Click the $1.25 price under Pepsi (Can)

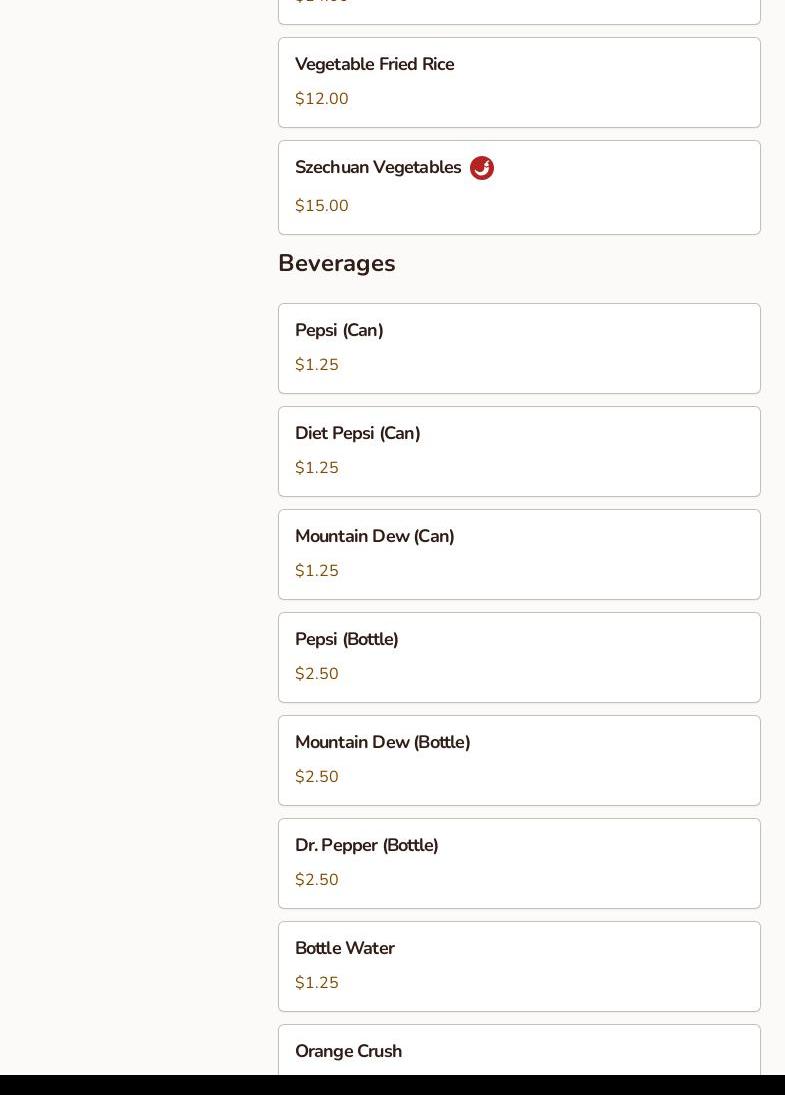(x=316, y=365)
